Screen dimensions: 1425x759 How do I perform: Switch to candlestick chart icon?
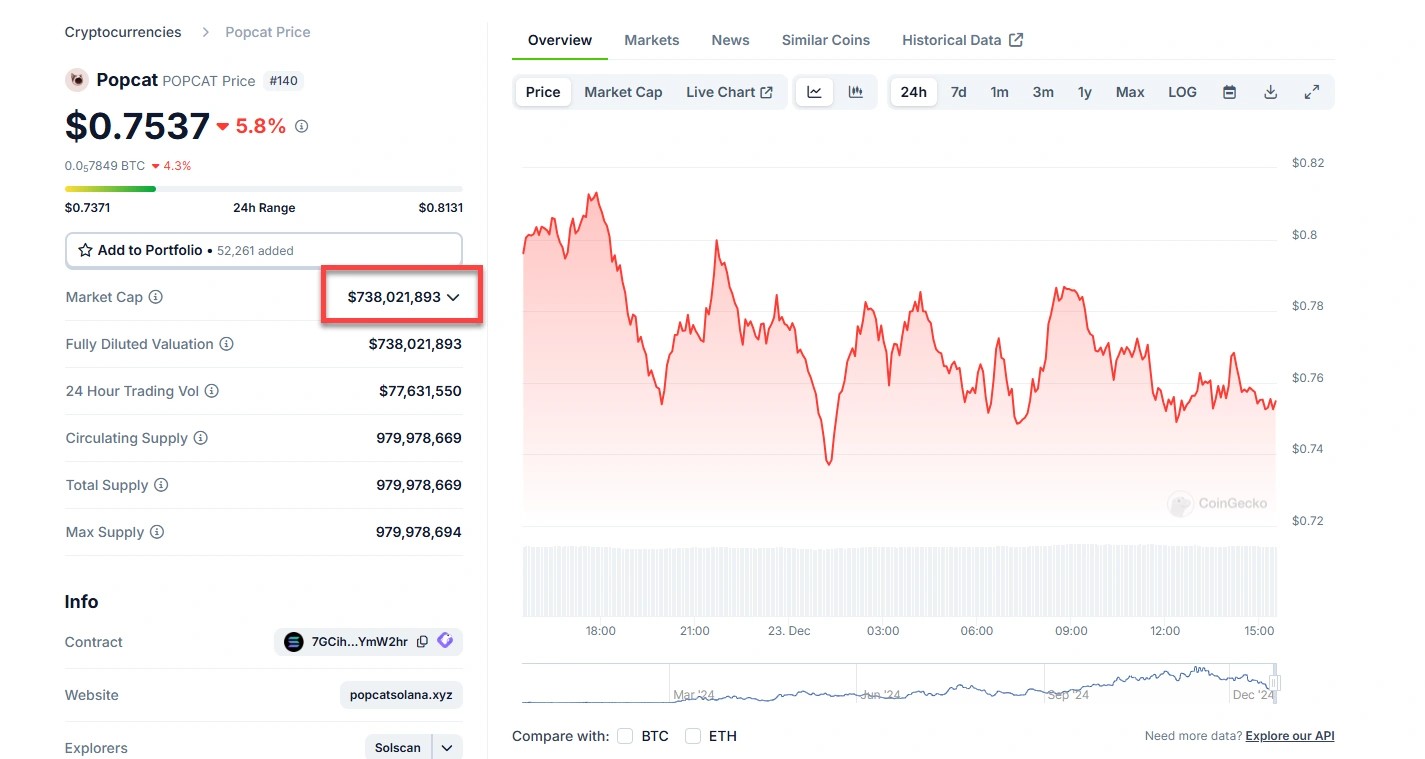click(x=855, y=92)
